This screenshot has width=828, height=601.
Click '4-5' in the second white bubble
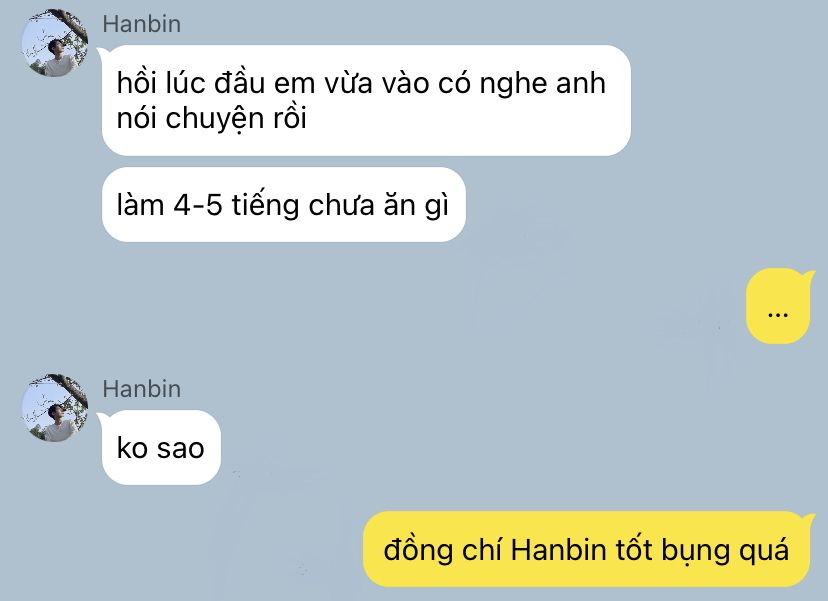tap(197, 205)
